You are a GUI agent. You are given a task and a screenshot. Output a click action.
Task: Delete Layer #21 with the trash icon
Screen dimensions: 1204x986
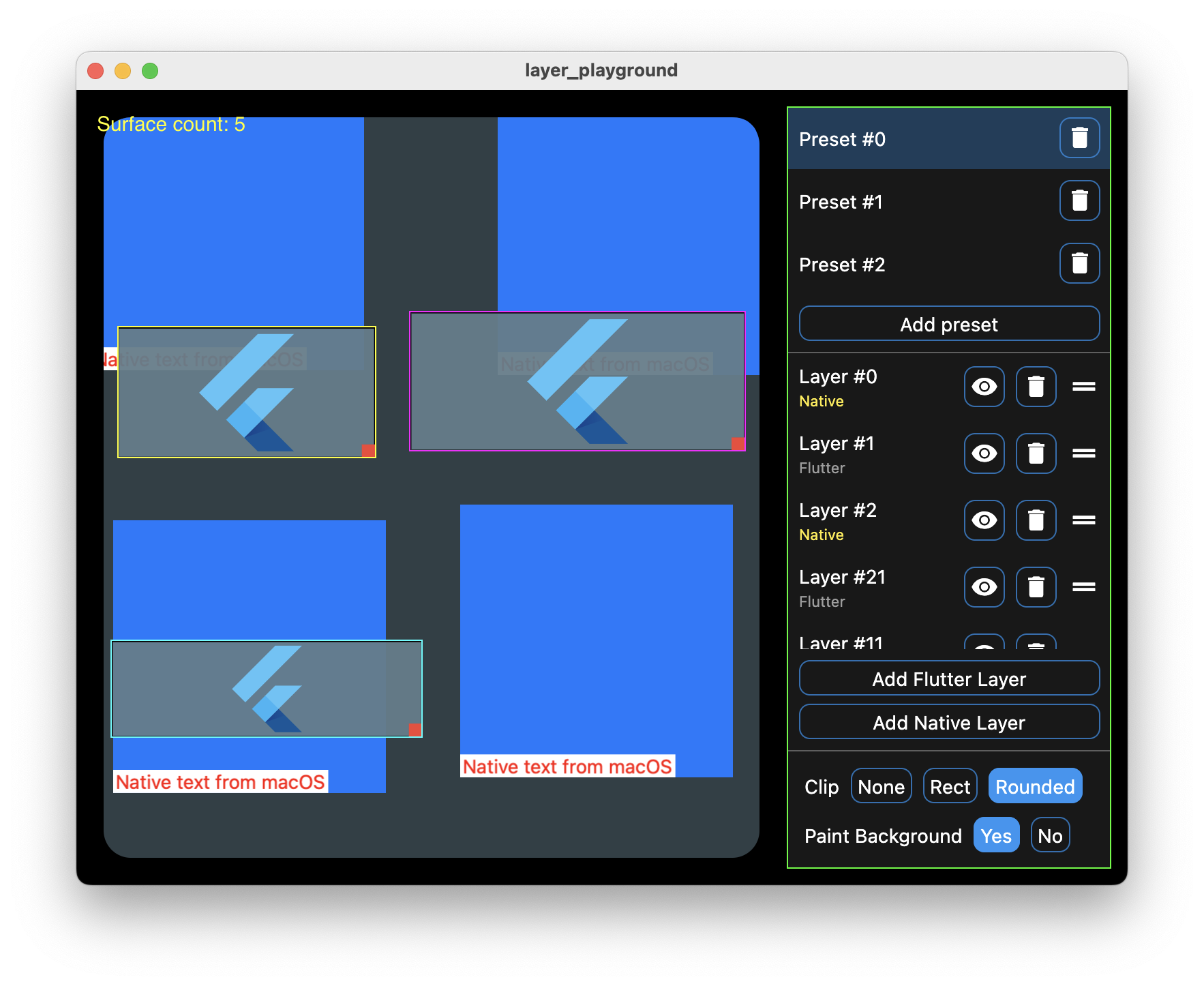(x=1036, y=587)
